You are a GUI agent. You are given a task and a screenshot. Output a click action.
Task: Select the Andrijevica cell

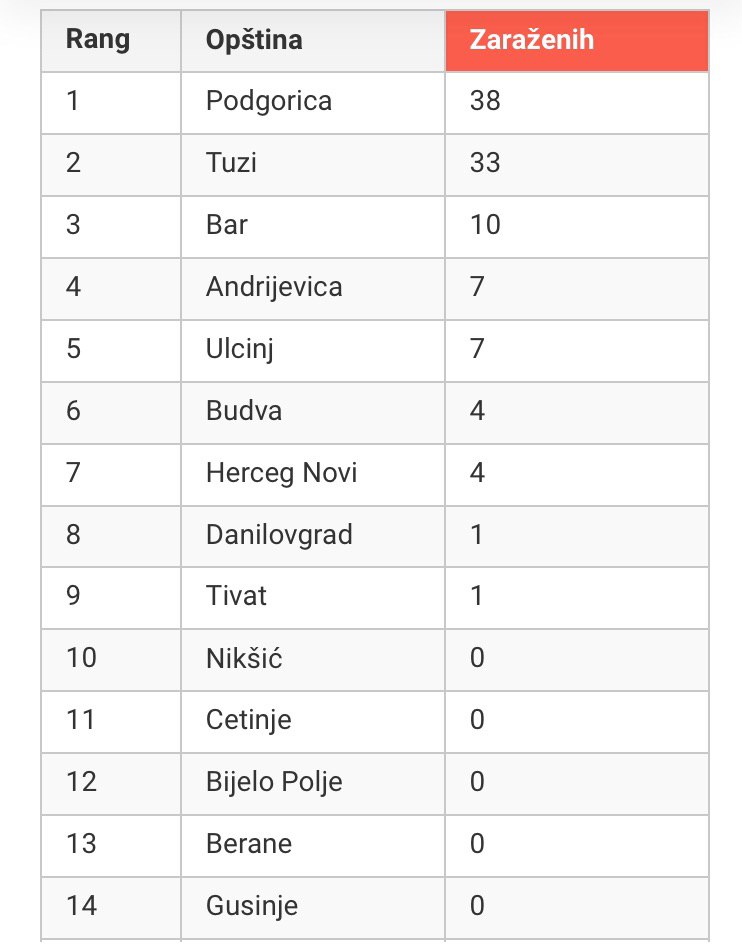(313, 289)
